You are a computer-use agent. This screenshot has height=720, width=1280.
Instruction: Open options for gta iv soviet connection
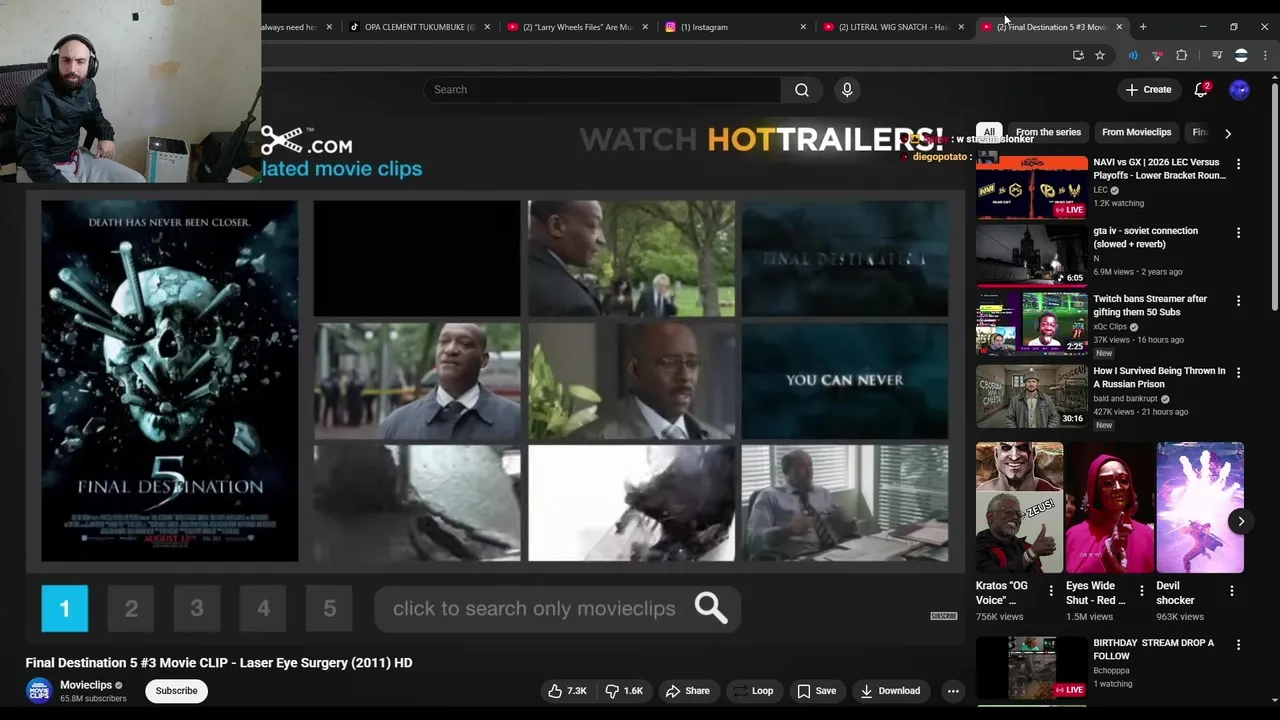1238,233
